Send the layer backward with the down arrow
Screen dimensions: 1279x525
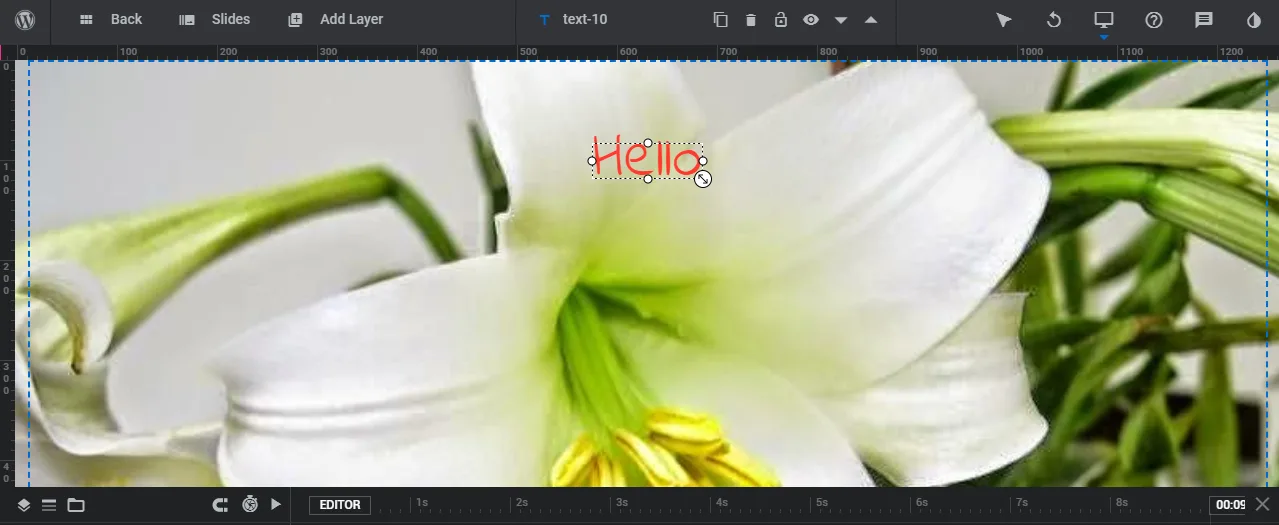click(841, 20)
